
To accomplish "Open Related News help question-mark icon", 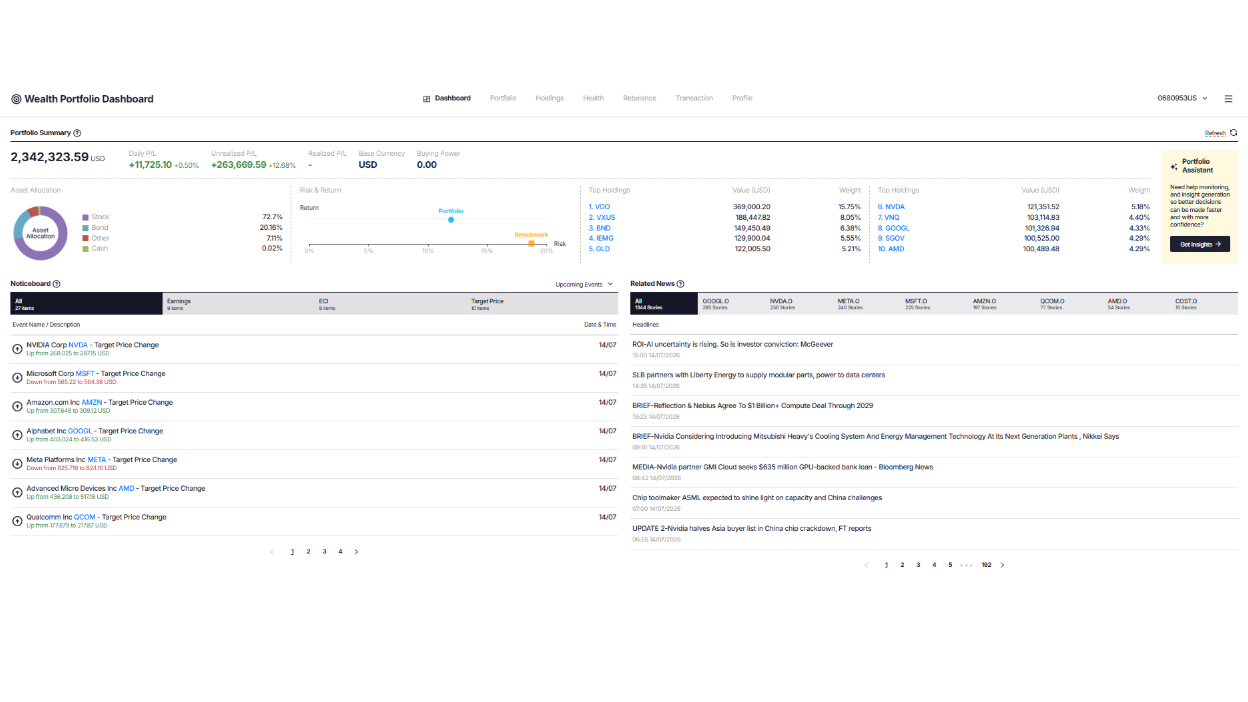I will [680, 284].
